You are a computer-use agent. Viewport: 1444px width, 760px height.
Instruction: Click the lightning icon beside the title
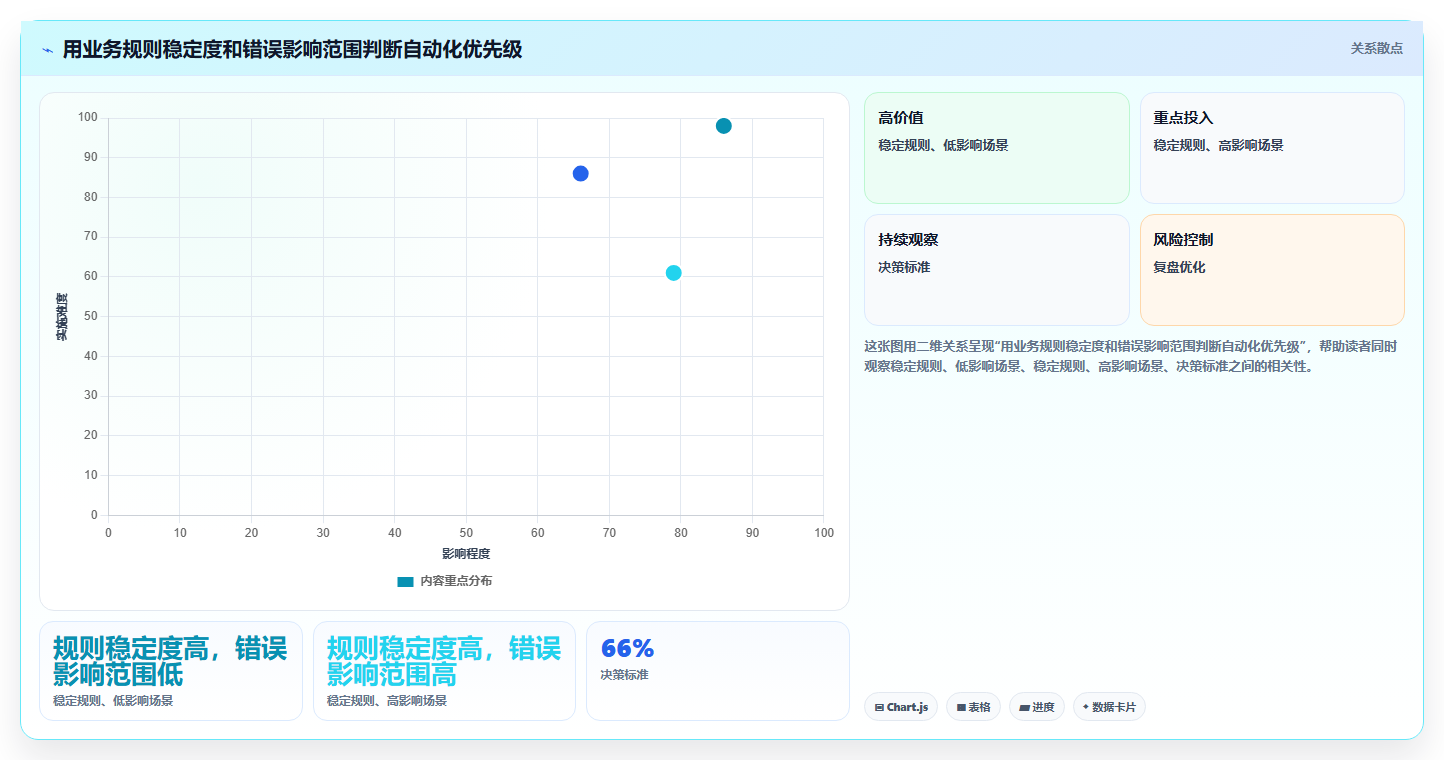[x=48, y=50]
